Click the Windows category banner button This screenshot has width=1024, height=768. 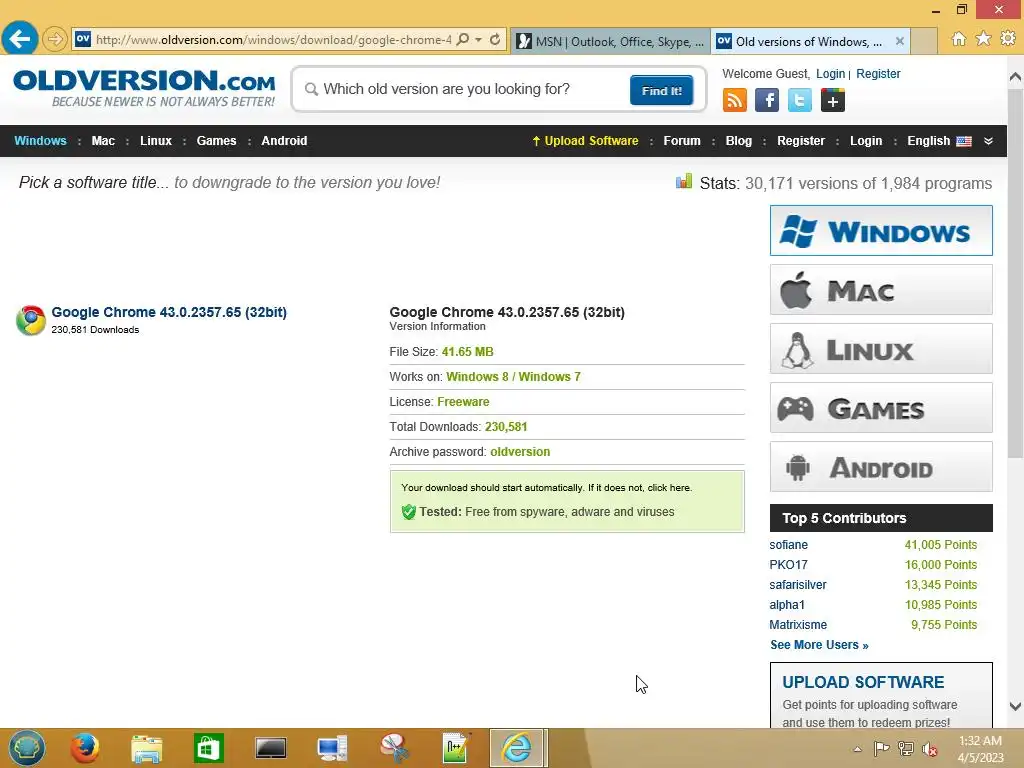tap(881, 231)
